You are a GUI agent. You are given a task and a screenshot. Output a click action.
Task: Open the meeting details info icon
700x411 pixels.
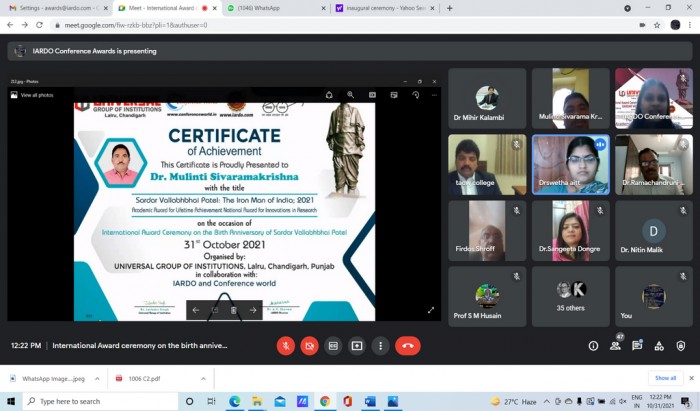[593, 346]
